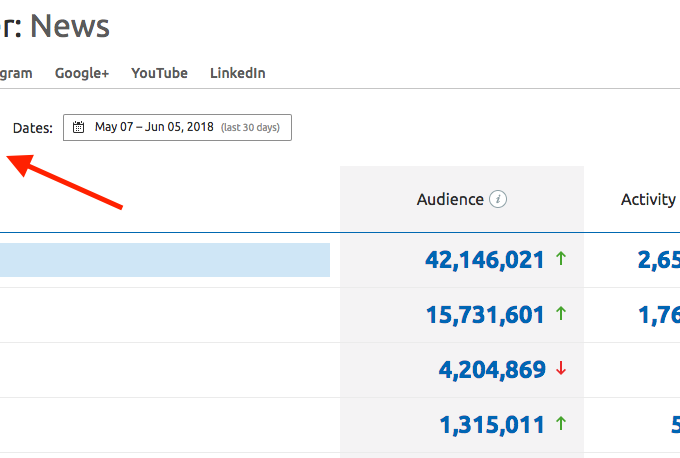The height and width of the screenshot is (458, 680).
Task: Select the partially visible Instagram tab
Action: tap(16, 73)
